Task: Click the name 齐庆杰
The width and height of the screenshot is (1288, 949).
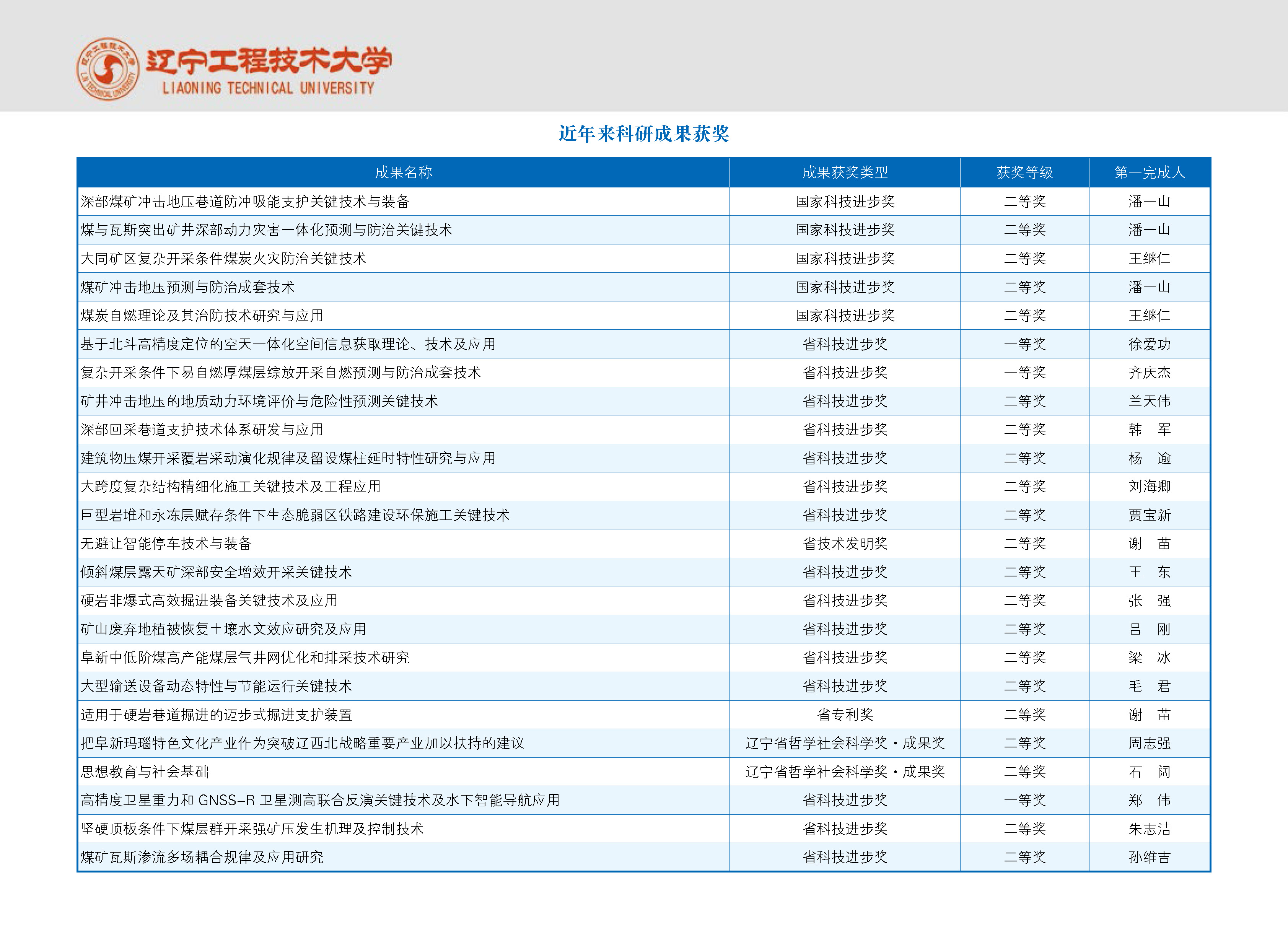Action: (x=1150, y=373)
